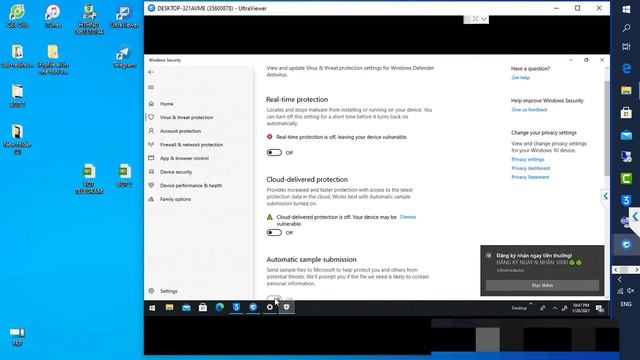The width and height of the screenshot is (640, 360).
Task: Open Microsoft Edge on remote taskbar
Action: click(220, 307)
